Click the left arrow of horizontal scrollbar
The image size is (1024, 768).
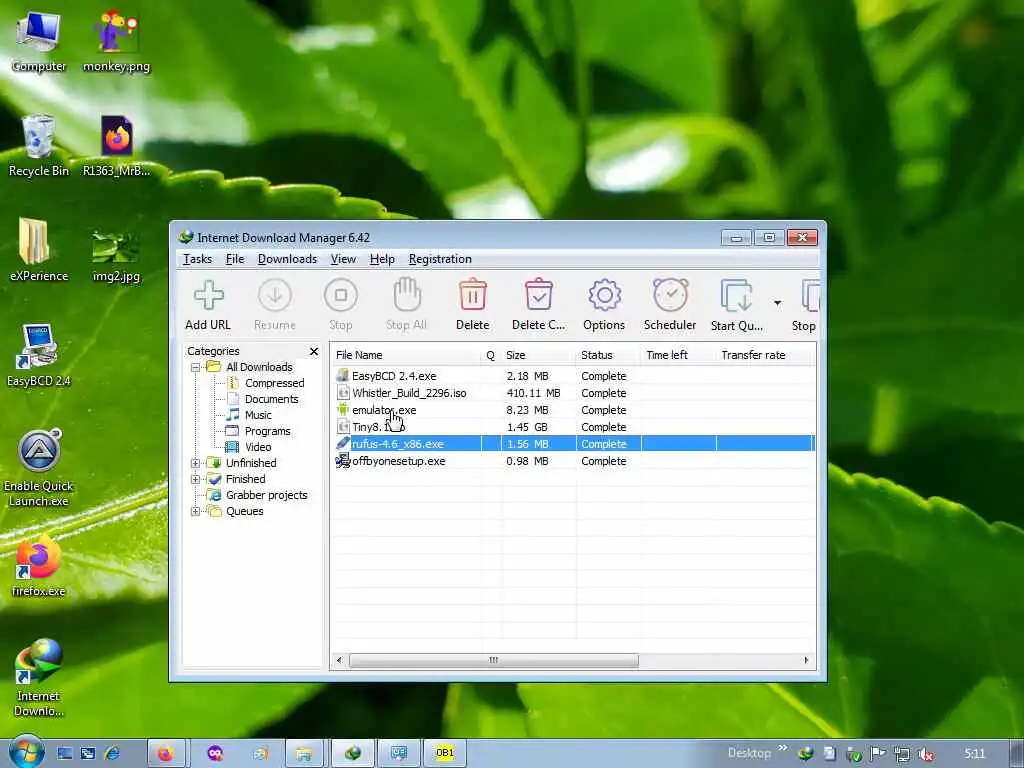click(338, 660)
